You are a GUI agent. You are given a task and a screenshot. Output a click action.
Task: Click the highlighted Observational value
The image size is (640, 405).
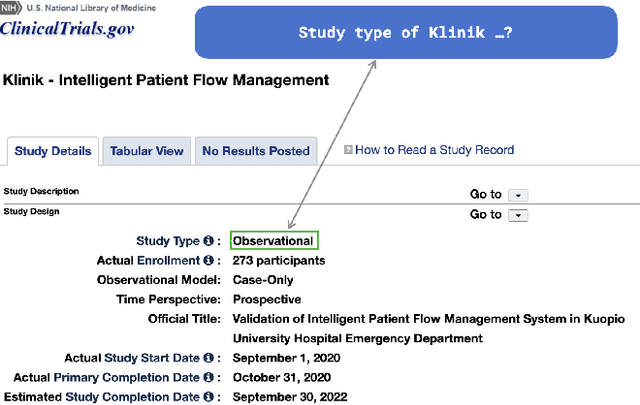[x=273, y=241]
